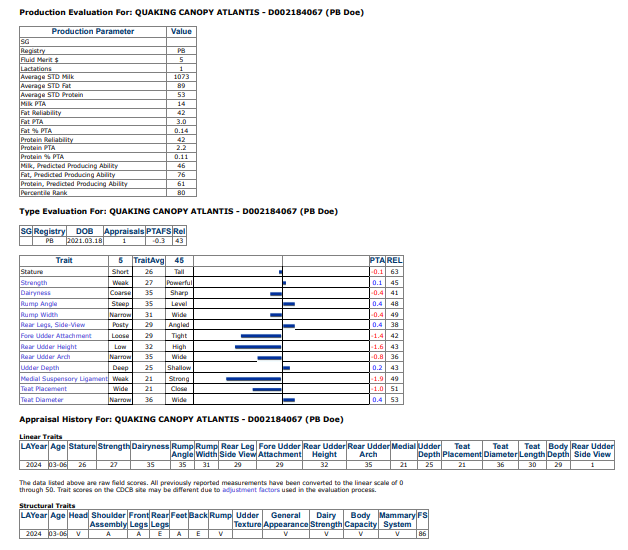628x550 pixels.
Task: Click the Stature trait label
Action: point(32,272)
